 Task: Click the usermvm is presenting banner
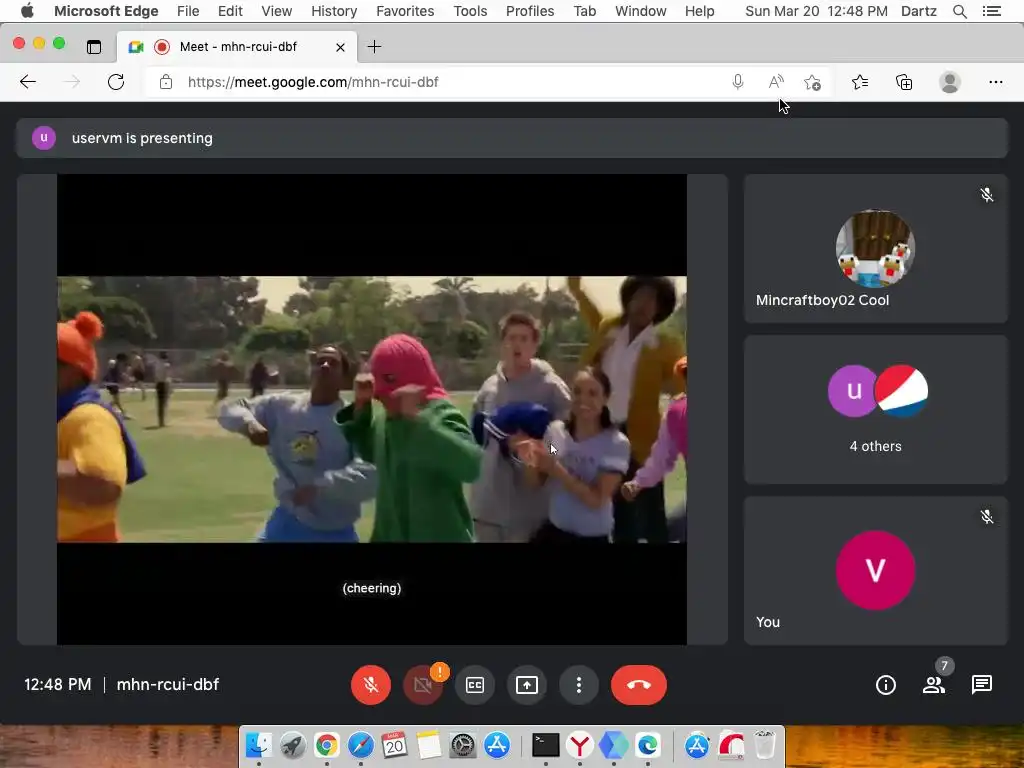click(x=512, y=138)
